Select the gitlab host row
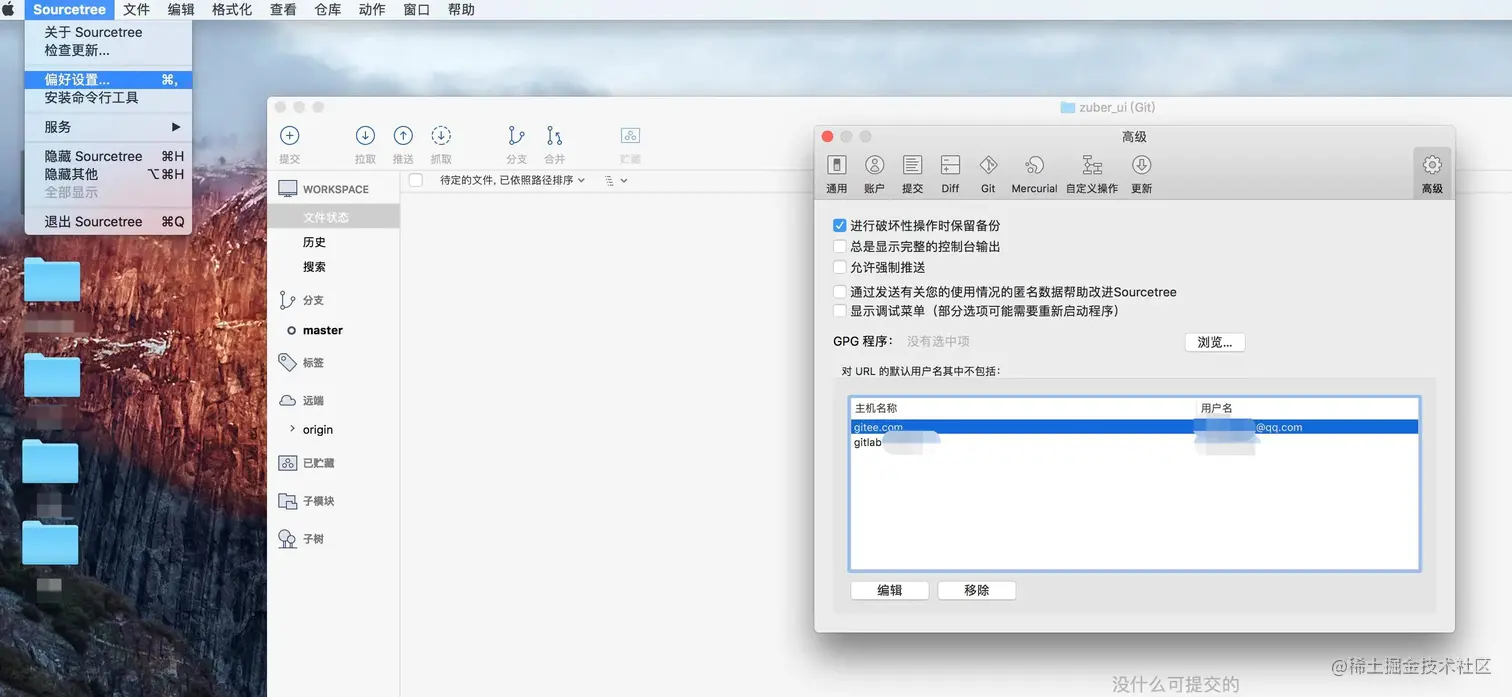This screenshot has width=1512, height=697. pyautogui.click(x=1134, y=443)
